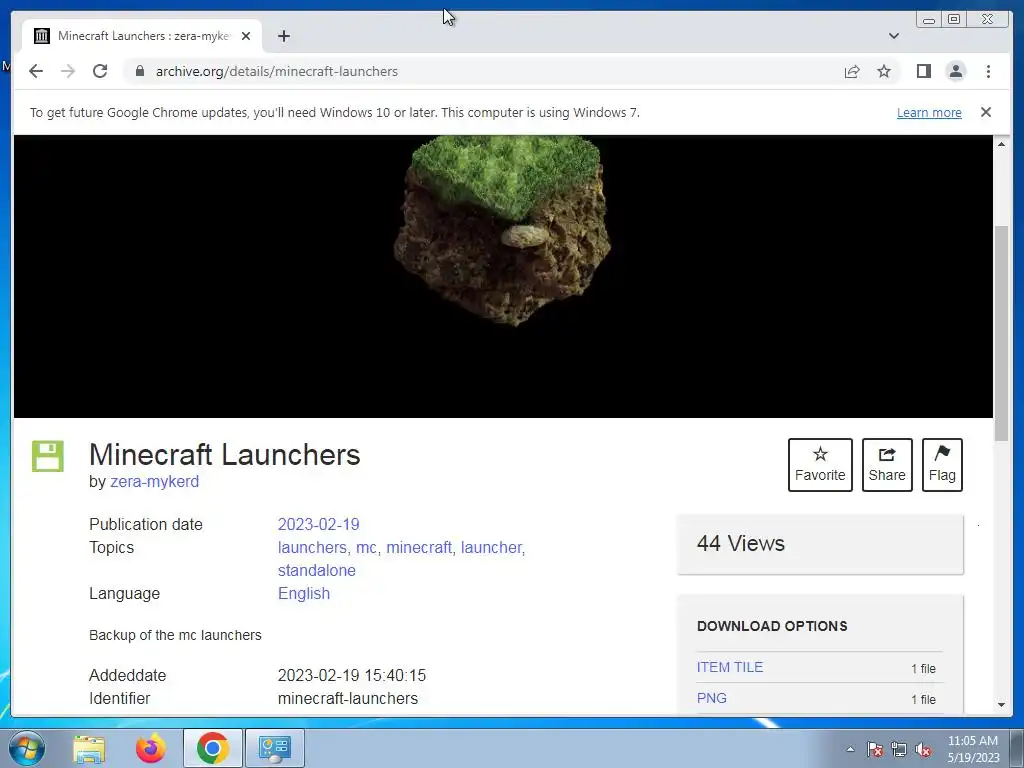Launch Firefox from the taskbar
This screenshot has width=1024, height=768.
(x=151, y=748)
